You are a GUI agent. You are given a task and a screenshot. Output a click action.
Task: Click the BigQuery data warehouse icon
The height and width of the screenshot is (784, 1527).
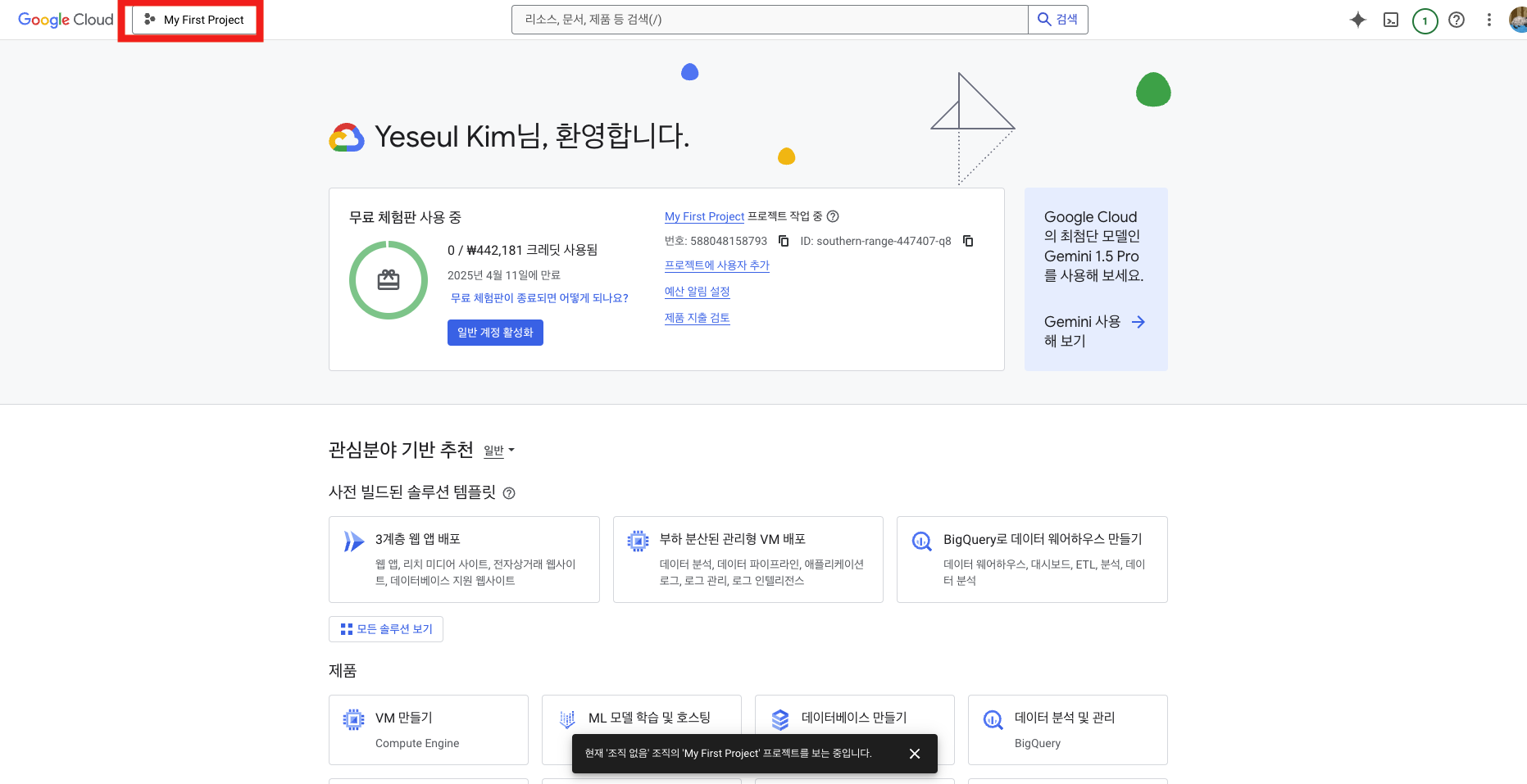(x=922, y=542)
